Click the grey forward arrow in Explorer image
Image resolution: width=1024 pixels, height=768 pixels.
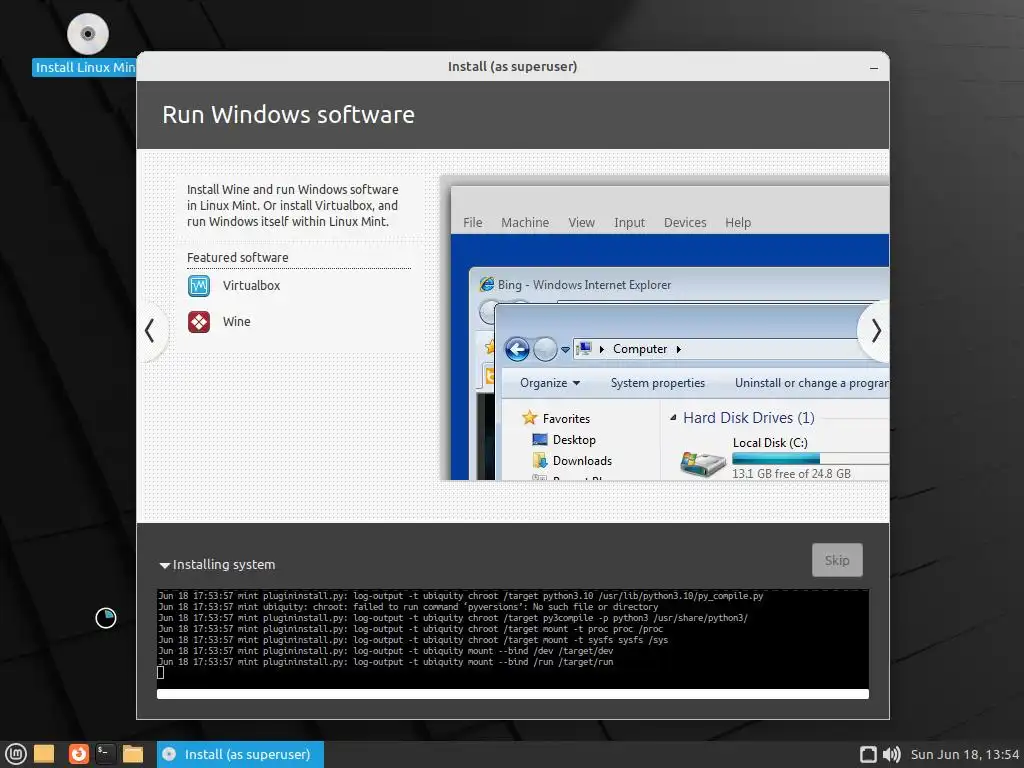pyautogui.click(x=545, y=349)
